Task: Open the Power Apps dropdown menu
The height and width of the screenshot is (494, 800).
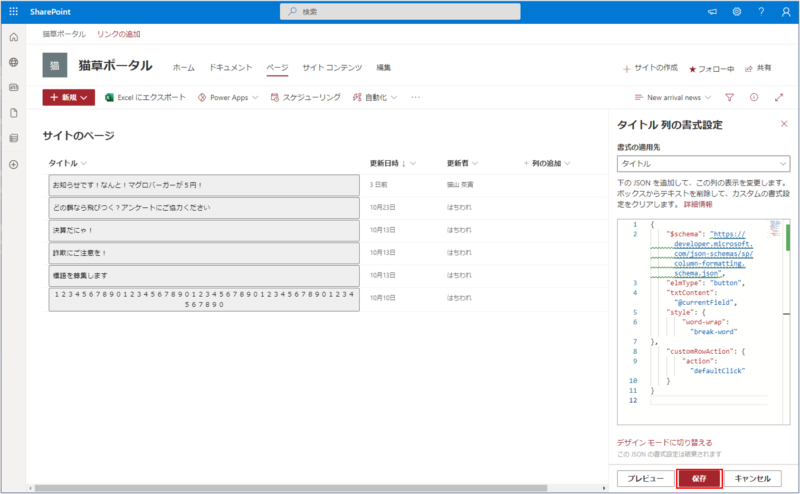Action: [x=228, y=98]
